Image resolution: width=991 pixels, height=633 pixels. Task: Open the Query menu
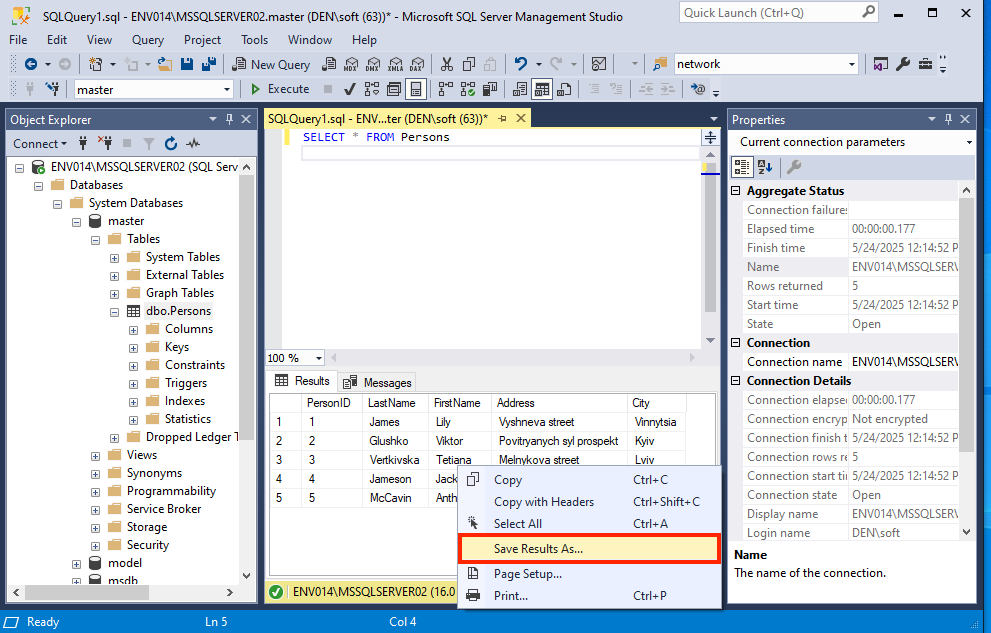click(x=148, y=40)
